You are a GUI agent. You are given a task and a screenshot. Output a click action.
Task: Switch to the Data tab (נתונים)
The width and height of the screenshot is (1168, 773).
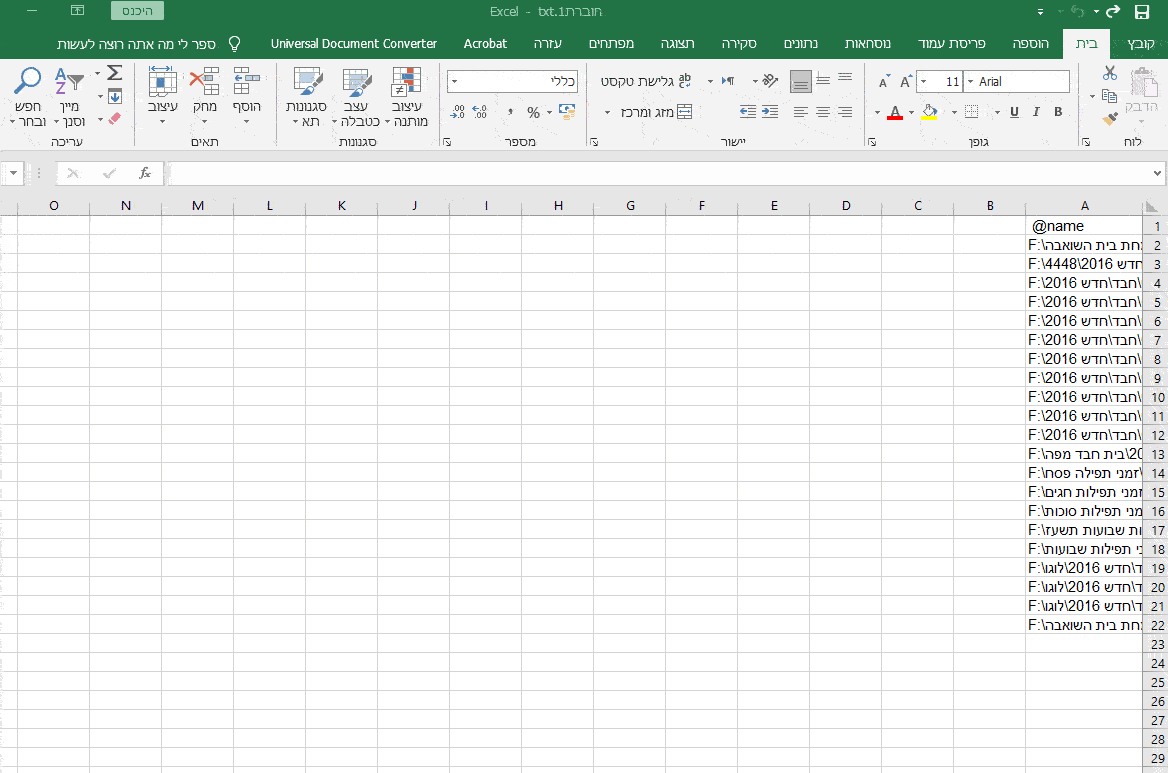801,43
